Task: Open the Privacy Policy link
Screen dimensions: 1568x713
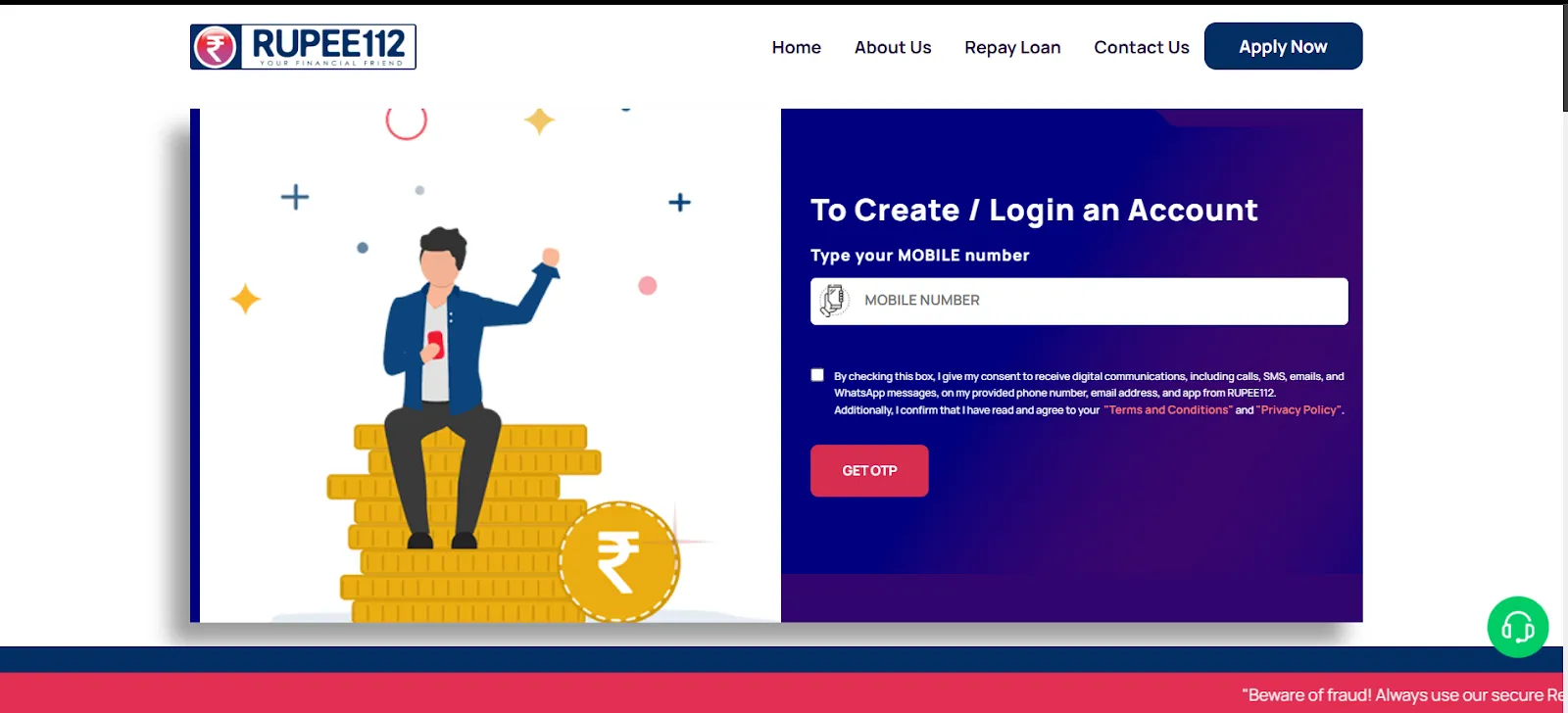Action: pyautogui.click(x=1299, y=410)
